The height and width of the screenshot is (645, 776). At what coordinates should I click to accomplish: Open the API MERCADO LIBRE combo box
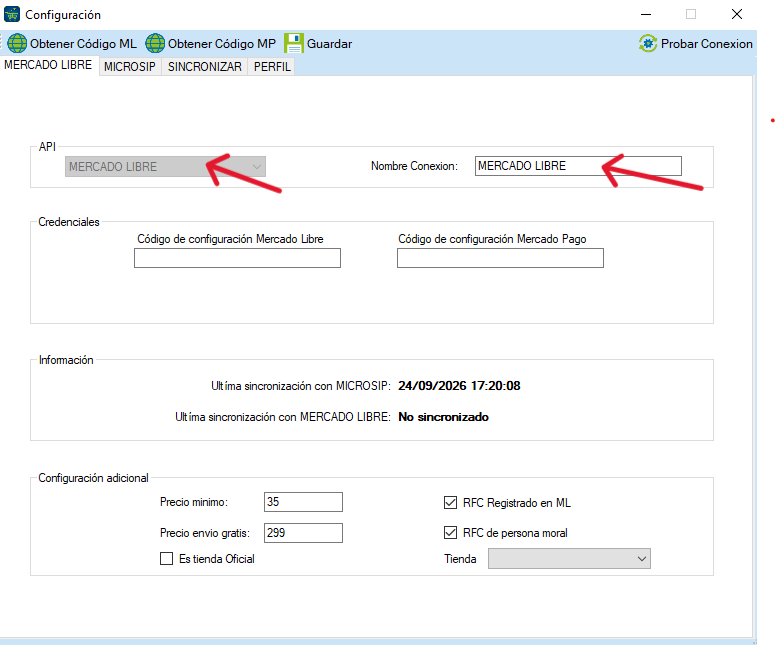click(165, 167)
